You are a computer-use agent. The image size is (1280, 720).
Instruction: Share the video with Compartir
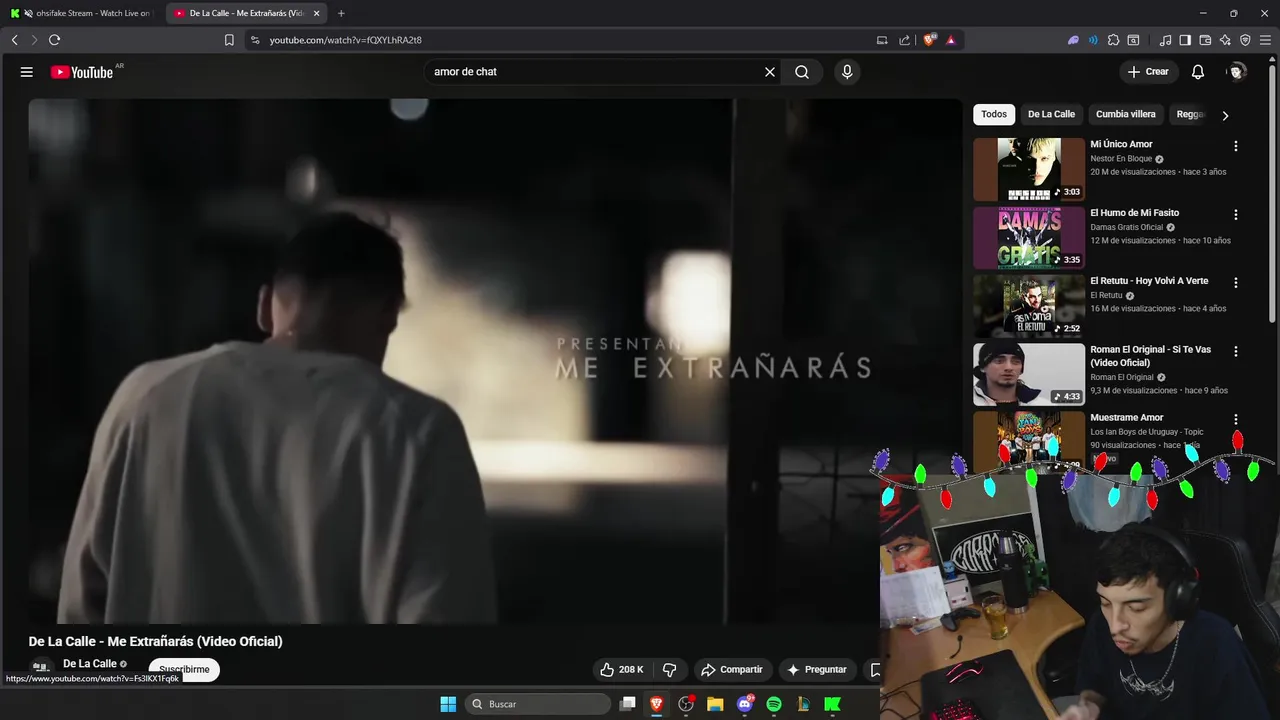[x=731, y=670]
